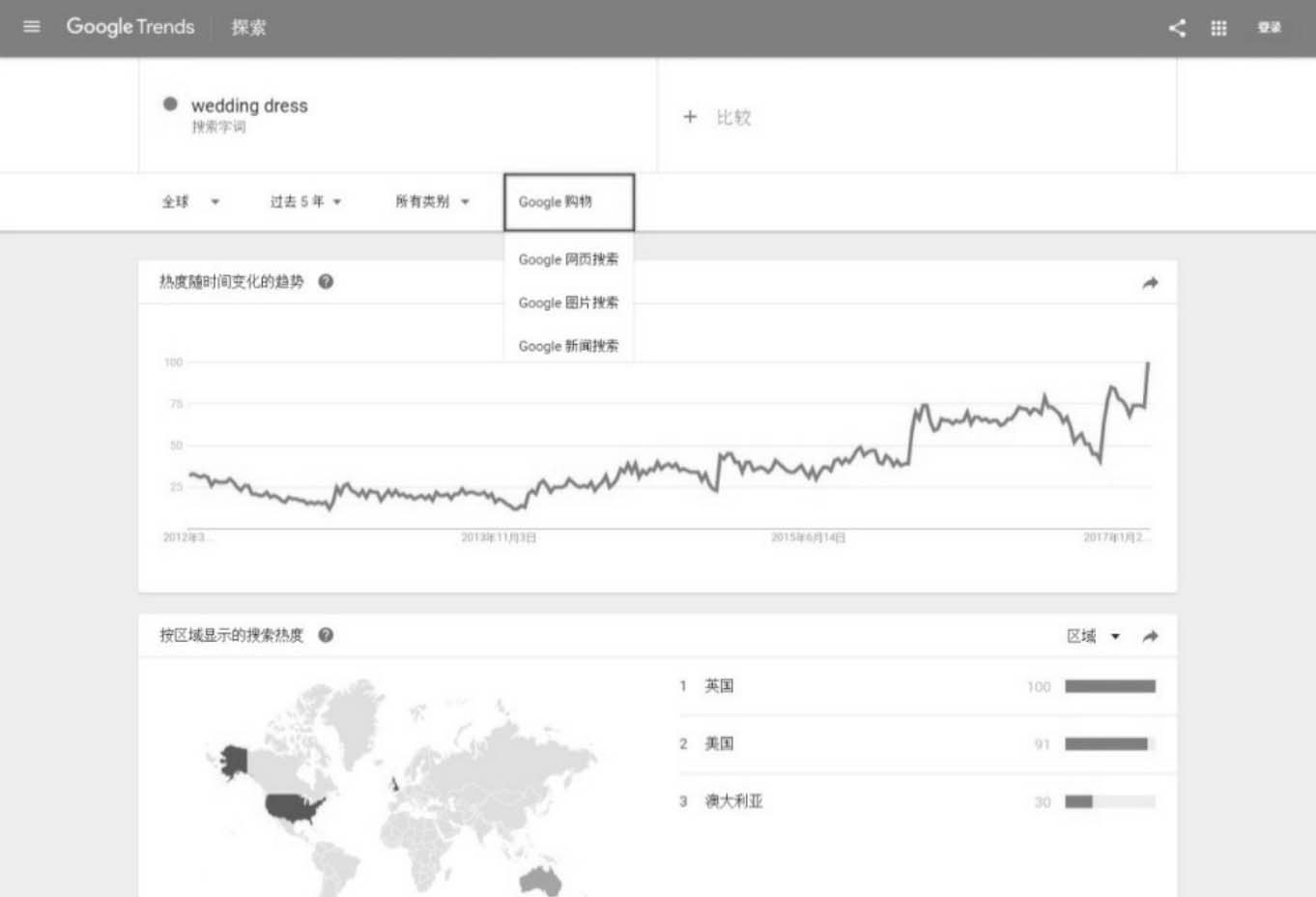Open the 过去 5 年 time range dropdown
This screenshot has width=1316, height=897.
click(305, 202)
